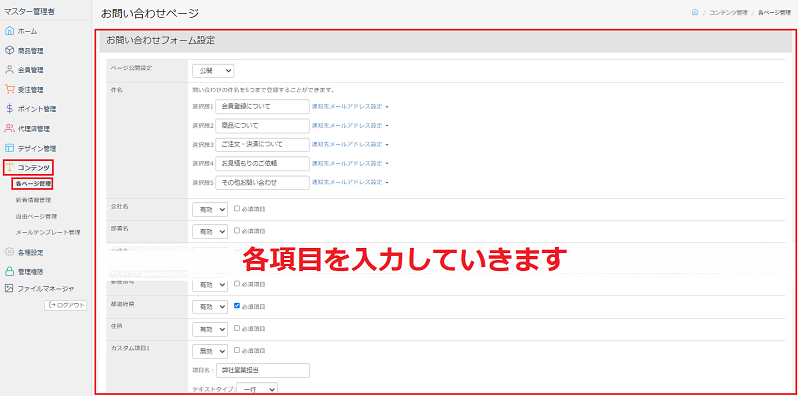800x396 pixels.
Task: Click the 項目名 field 弊社営業担当
Action: 262,370
